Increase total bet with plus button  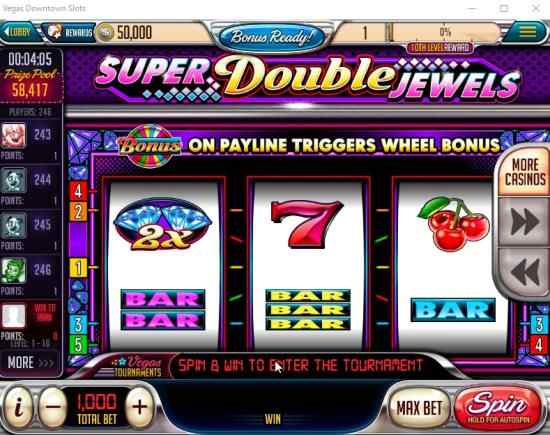tap(140, 407)
